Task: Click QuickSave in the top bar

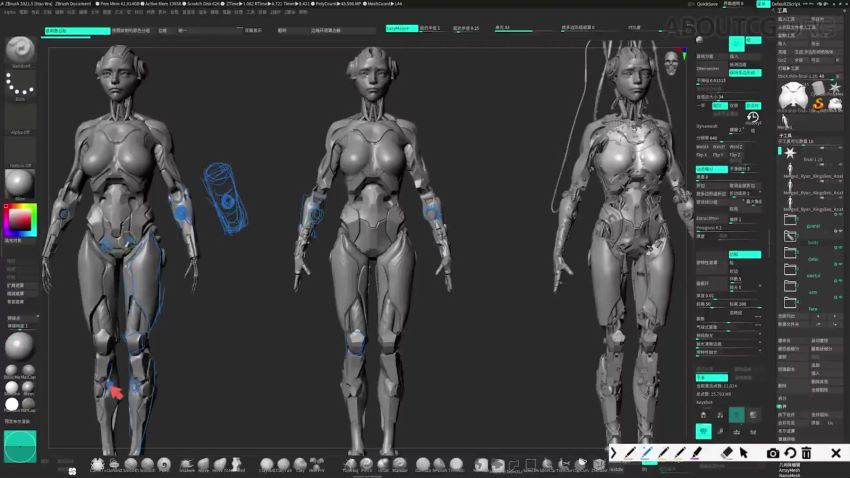Action: (707, 4)
